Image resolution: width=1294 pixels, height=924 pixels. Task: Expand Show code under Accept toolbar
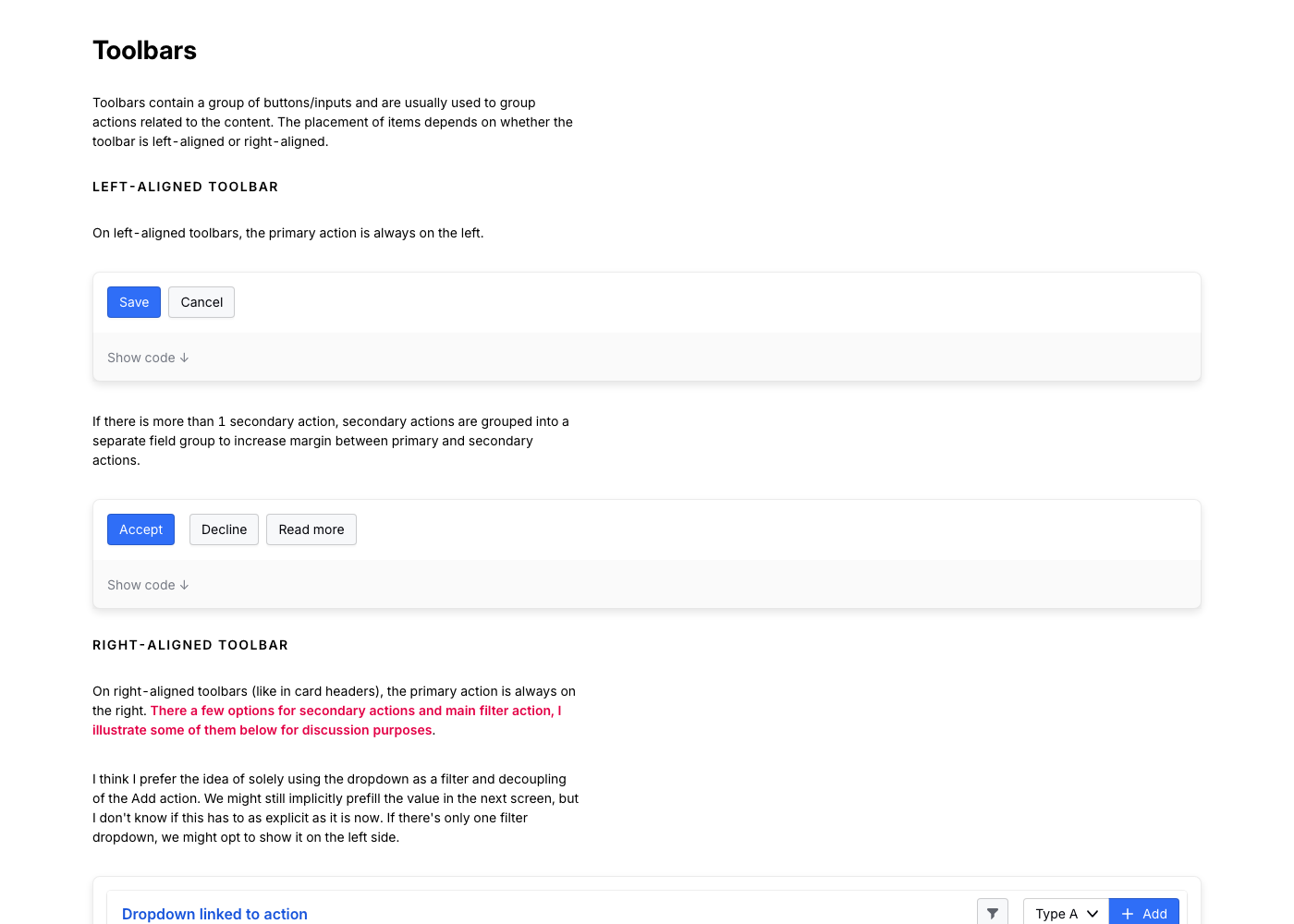(141, 585)
